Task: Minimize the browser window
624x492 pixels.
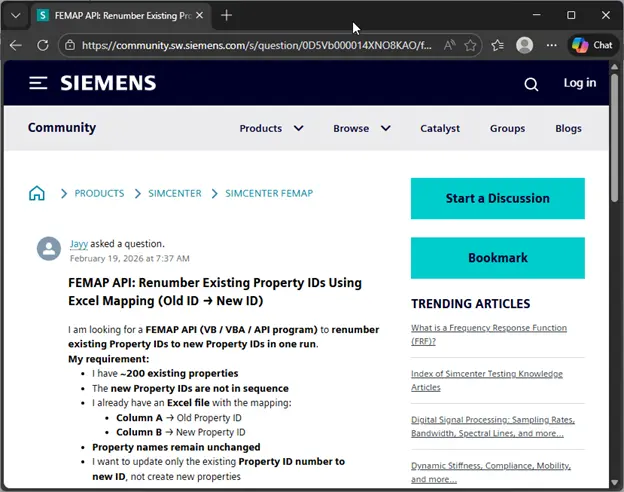Action: [x=536, y=15]
